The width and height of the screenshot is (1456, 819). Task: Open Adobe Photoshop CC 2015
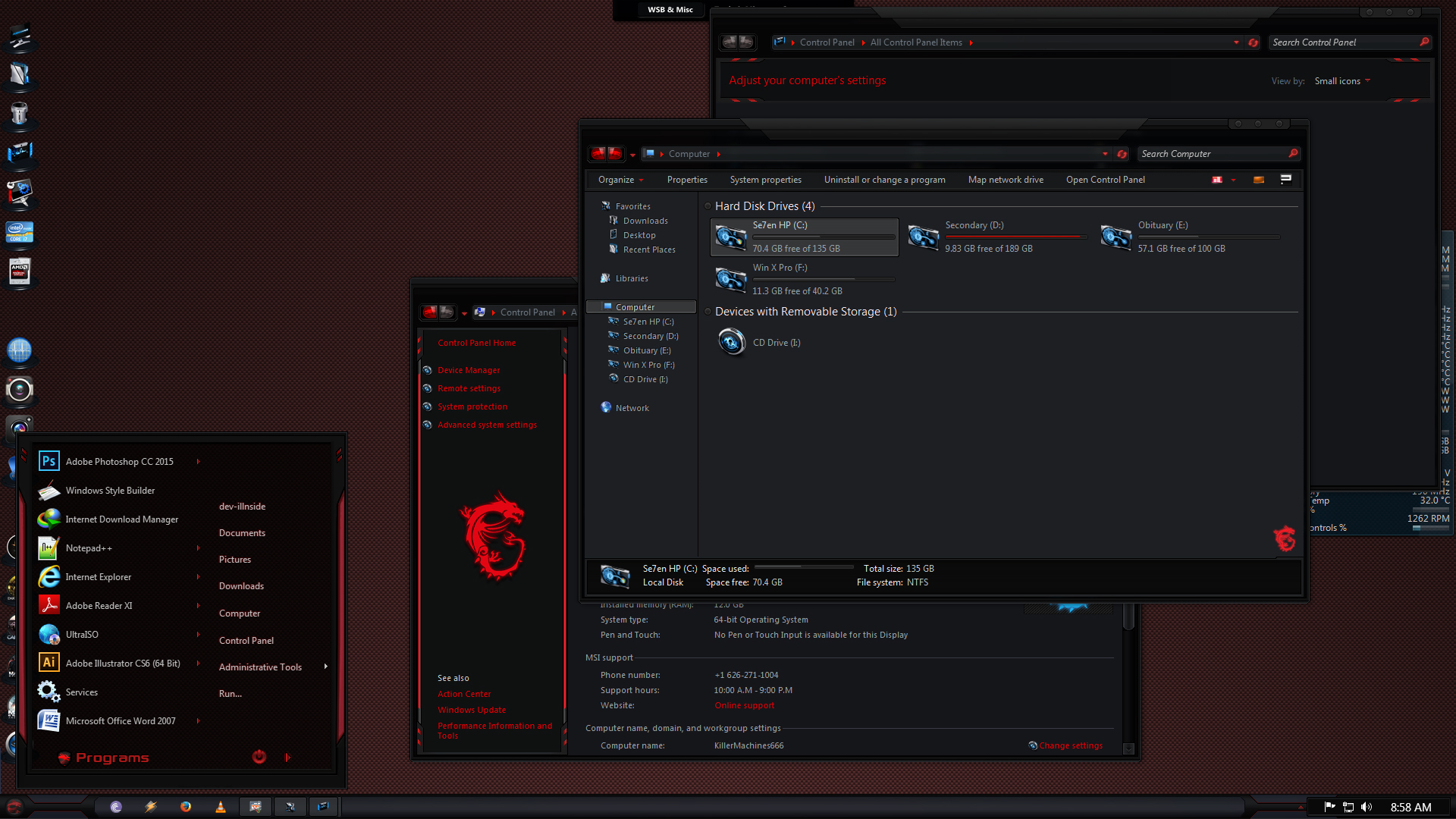119,461
